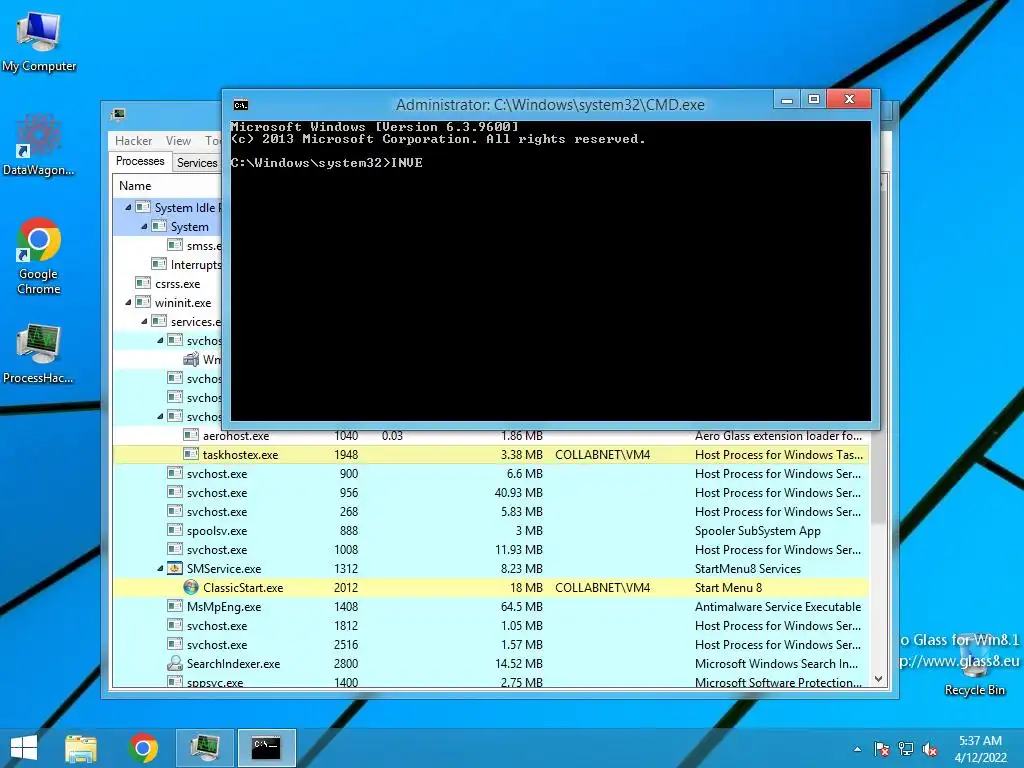Viewport: 1024px width, 768px height.
Task: Click the 40.93 MB memory value
Action: coord(519,493)
